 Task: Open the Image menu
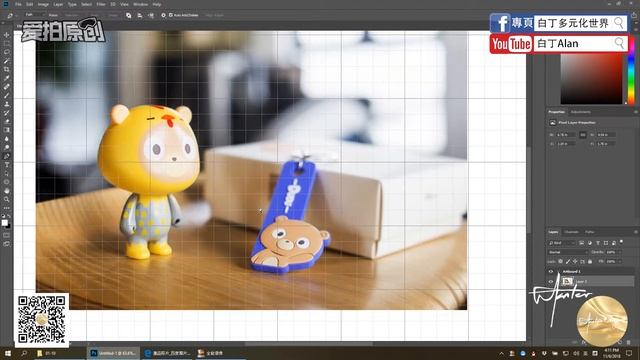(x=43, y=4)
